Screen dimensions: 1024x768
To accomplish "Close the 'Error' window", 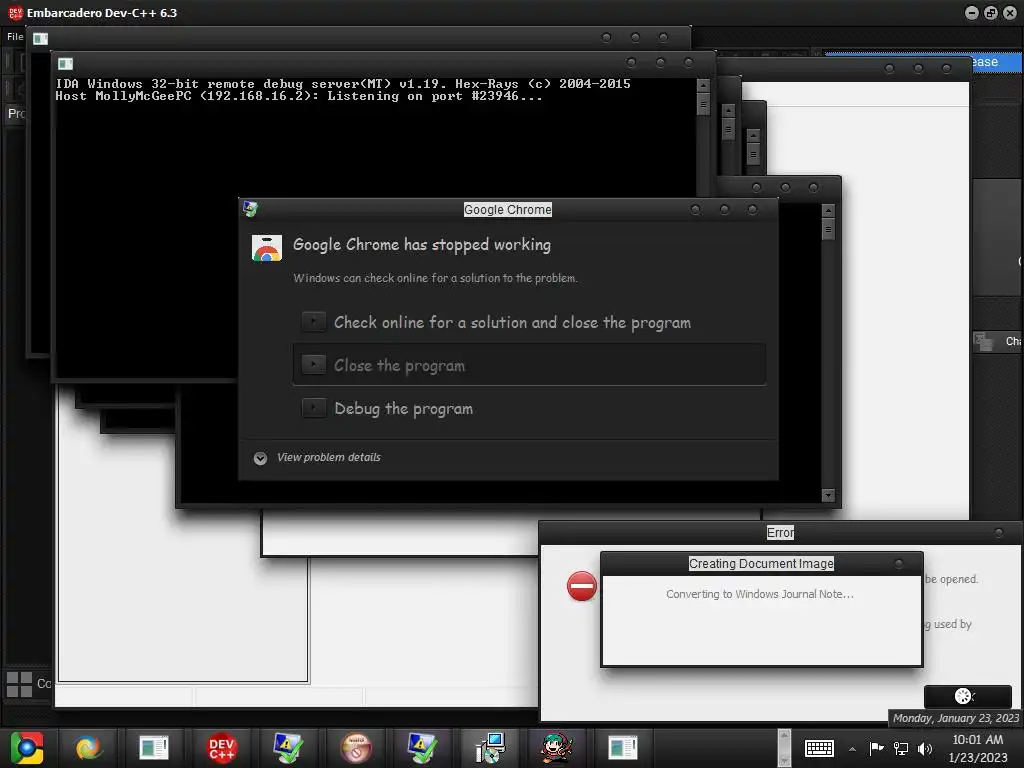I will [998, 533].
